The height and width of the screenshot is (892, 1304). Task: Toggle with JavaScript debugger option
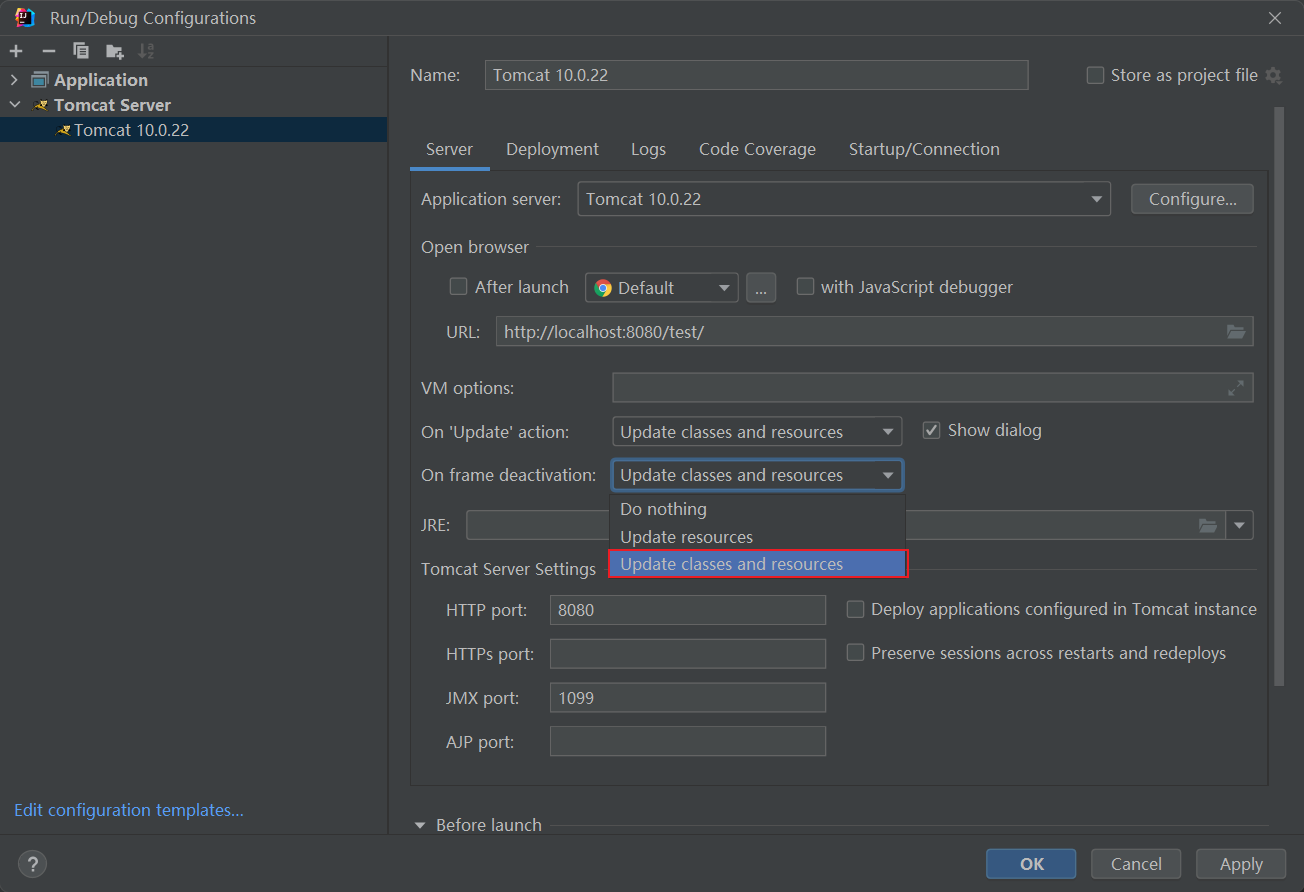[x=805, y=287]
